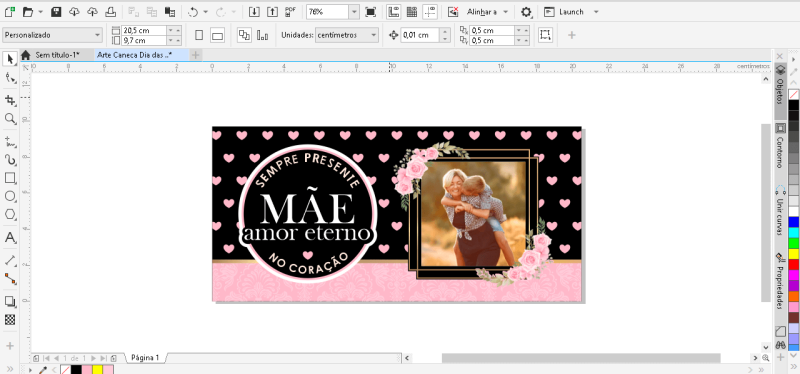The height and width of the screenshot is (374, 800).
Task: Expand the Alinhar a dropdown
Action: pyautogui.click(x=505, y=11)
